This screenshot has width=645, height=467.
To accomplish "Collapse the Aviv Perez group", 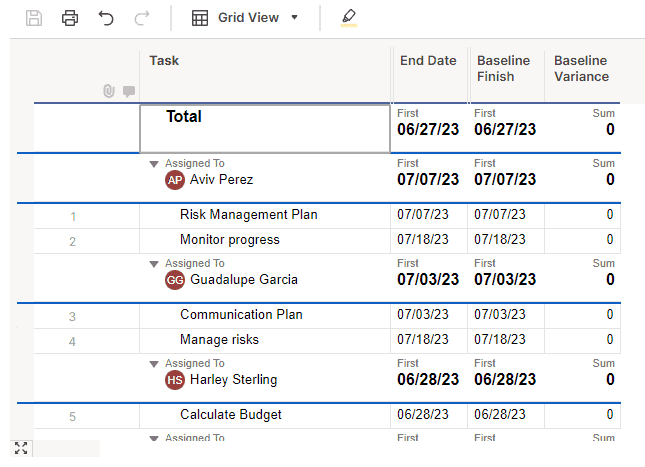I will coord(153,164).
